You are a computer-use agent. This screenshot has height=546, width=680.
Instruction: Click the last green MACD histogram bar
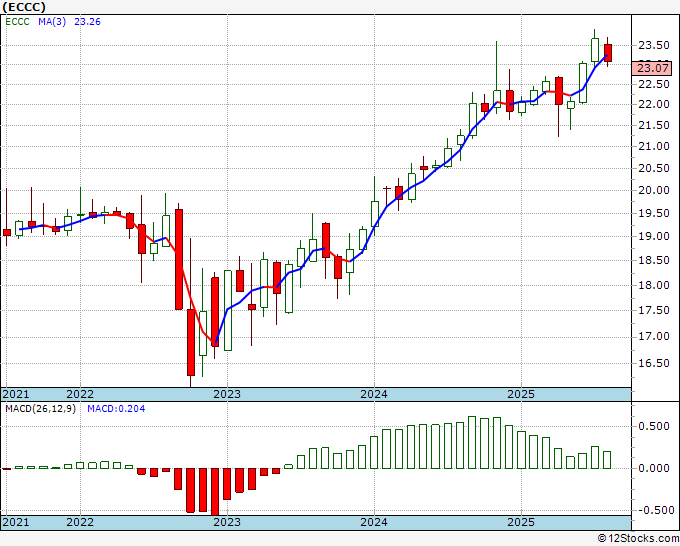(x=607, y=460)
